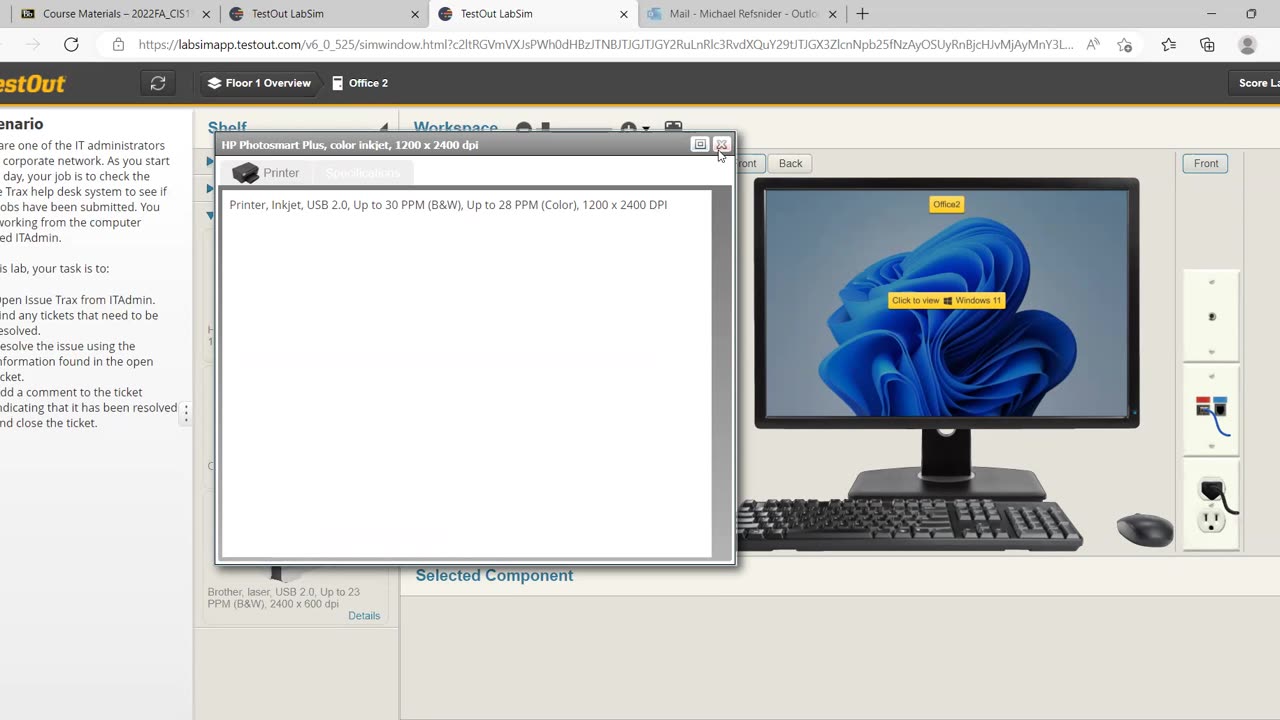Viewport: 1280px width, 720px height.
Task: Open the Read Aloud icon in the address bar
Action: tap(1093, 44)
